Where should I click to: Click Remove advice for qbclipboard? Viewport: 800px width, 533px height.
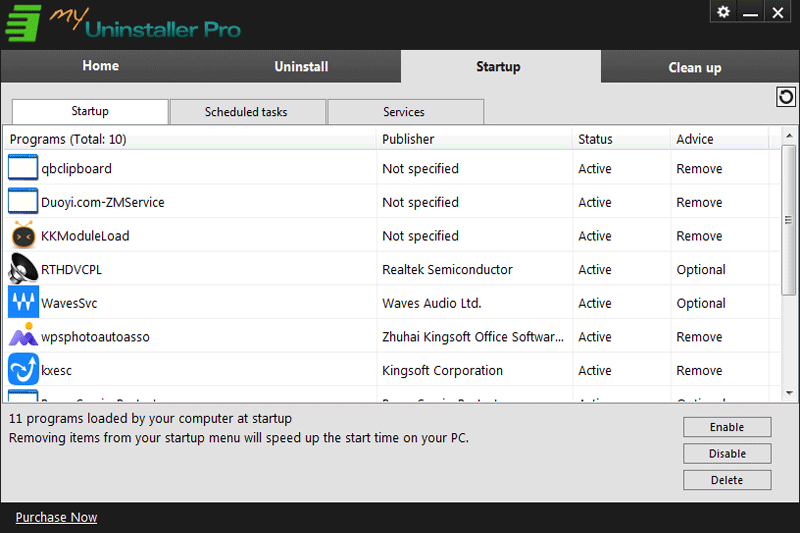(x=699, y=168)
